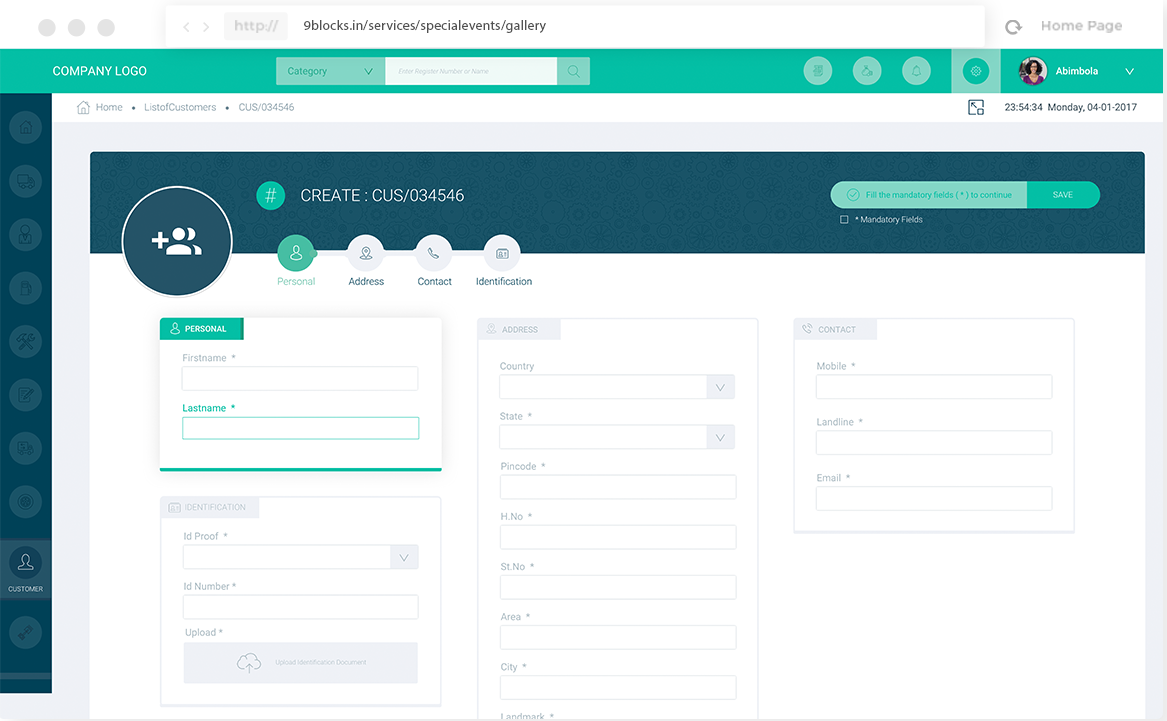Click the search magnifier button
The height and width of the screenshot is (721, 1167).
tap(573, 71)
